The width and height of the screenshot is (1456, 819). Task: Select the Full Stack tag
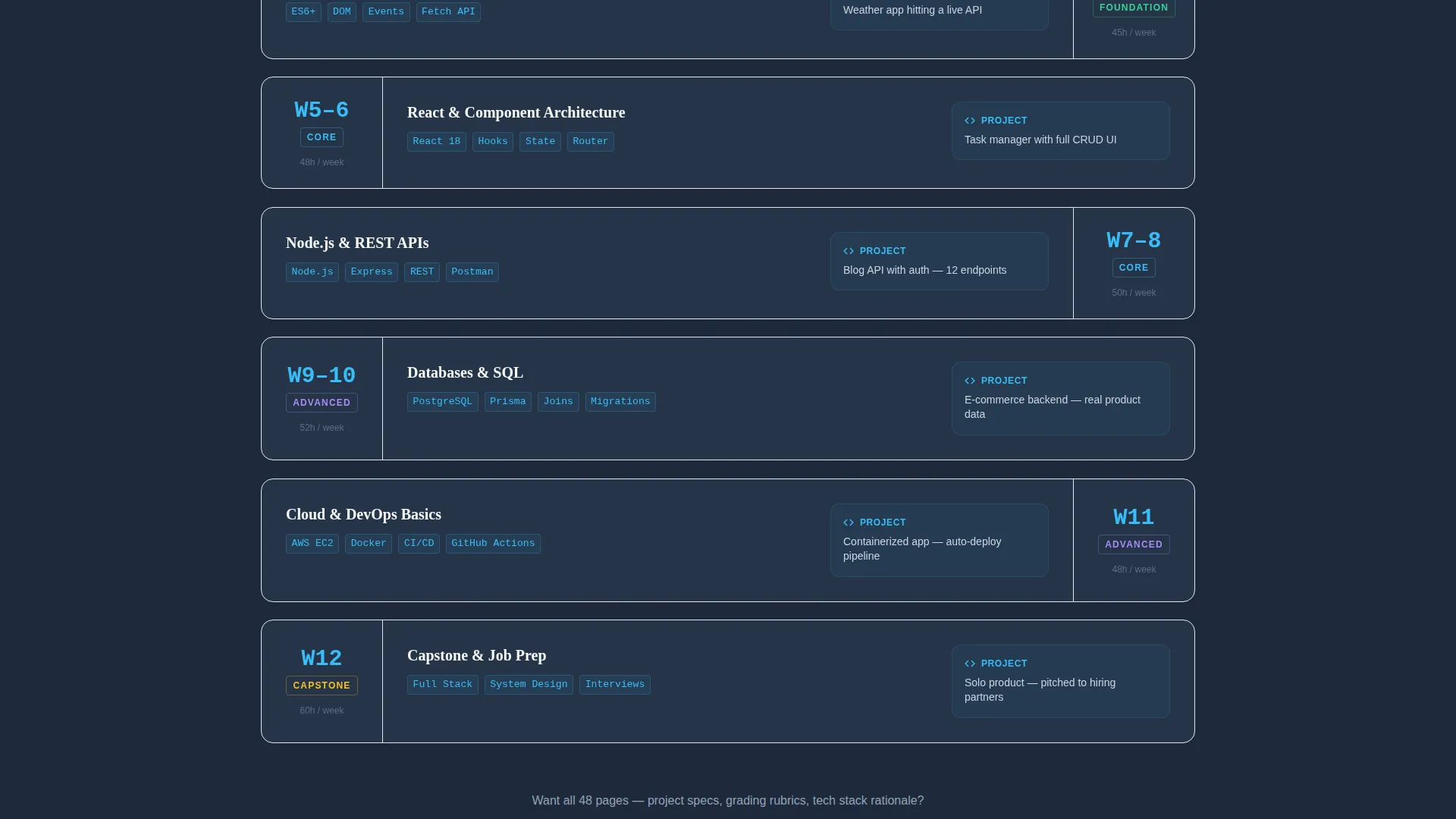coord(443,685)
